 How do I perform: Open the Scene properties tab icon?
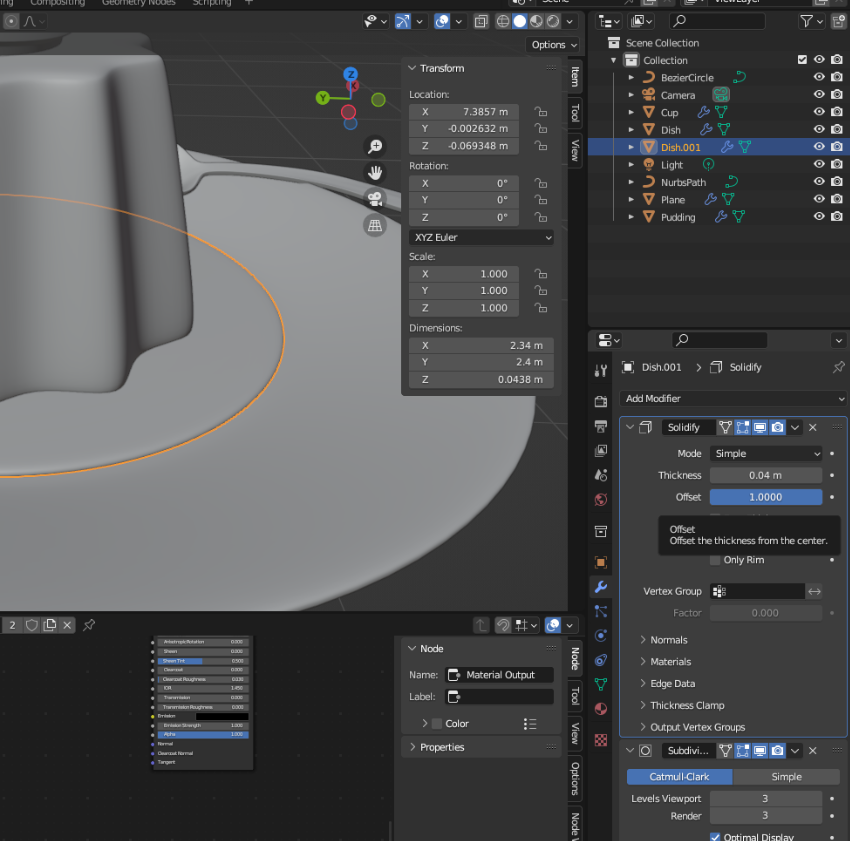coord(601,475)
